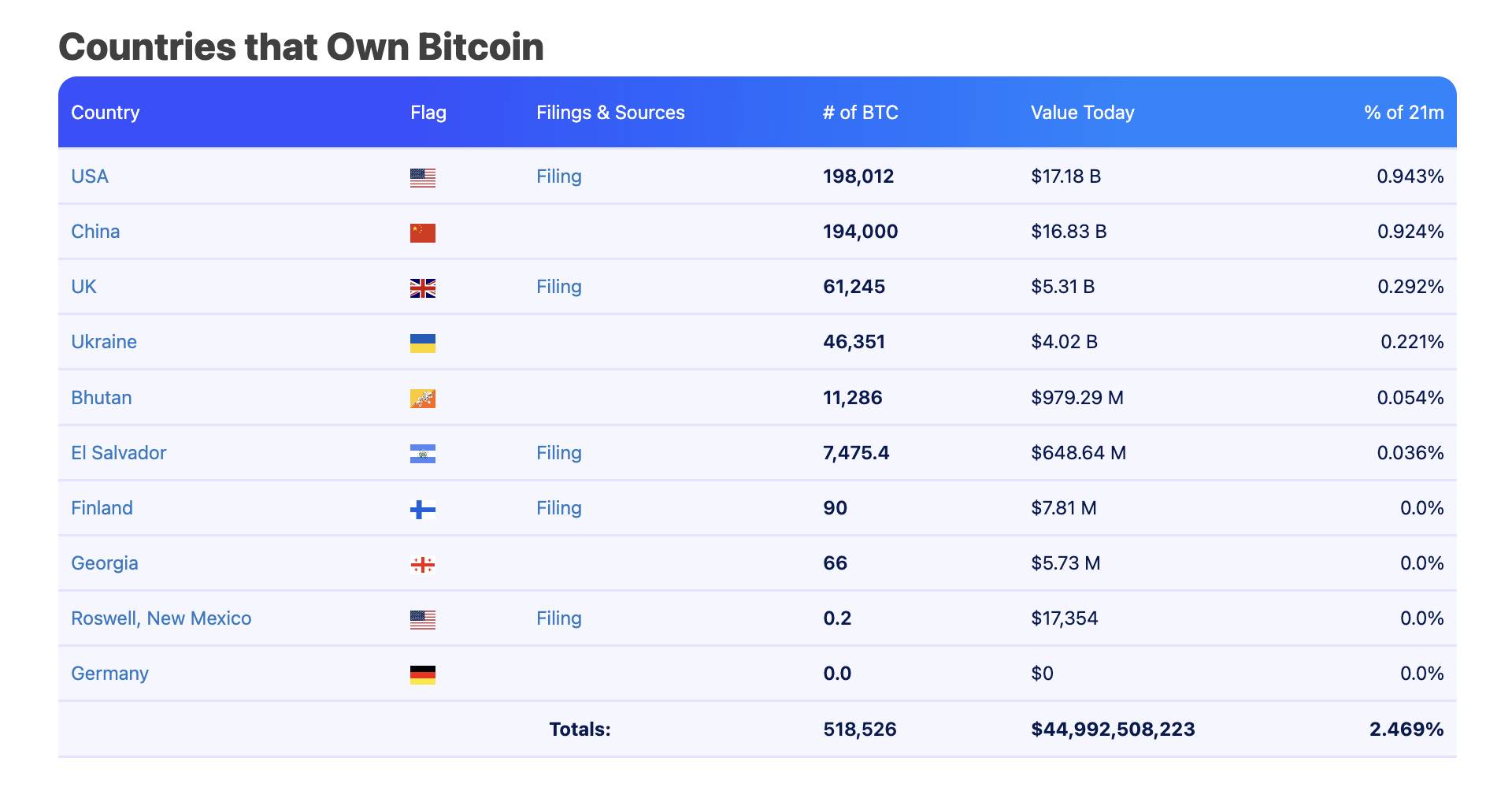Open the Roswell, New Mexico link
This screenshot has width=1512, height=802.
click(161, 618)
